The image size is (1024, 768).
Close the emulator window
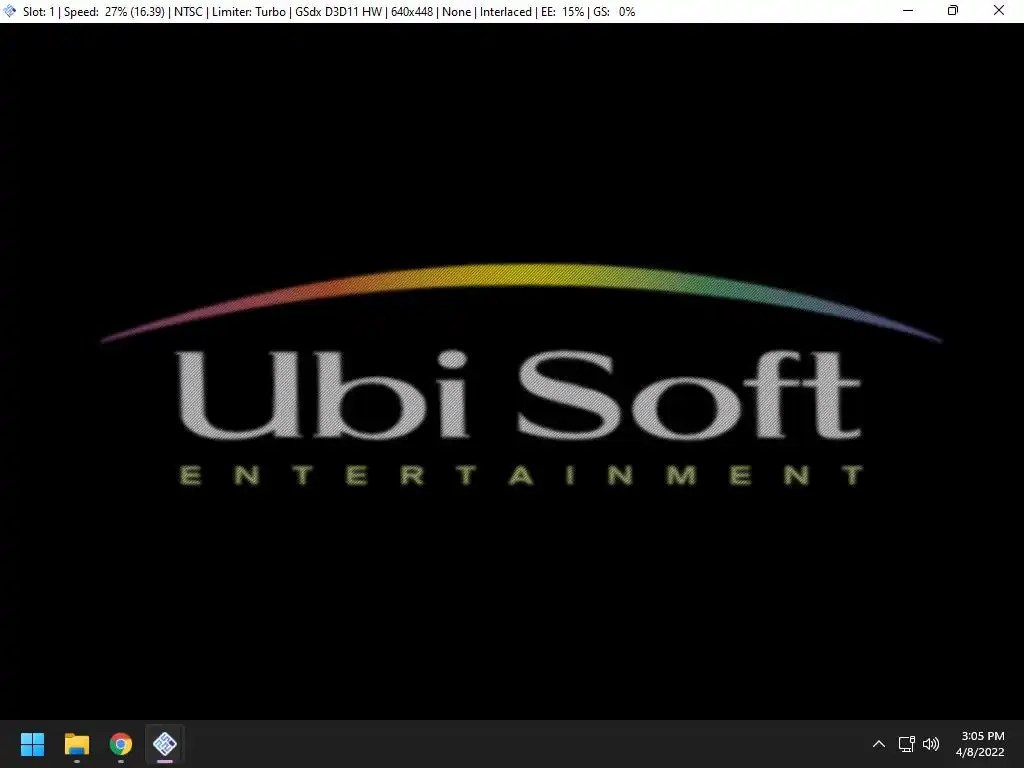(x=999, y=11)
